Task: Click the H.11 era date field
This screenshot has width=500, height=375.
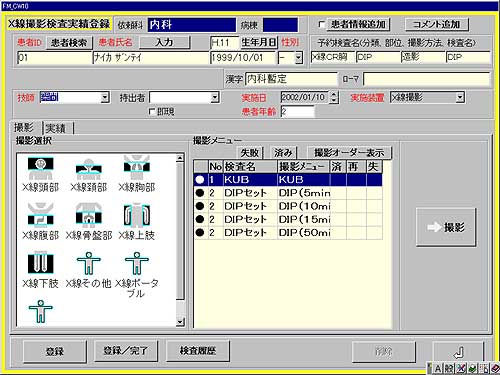Action: pos(225,43)
